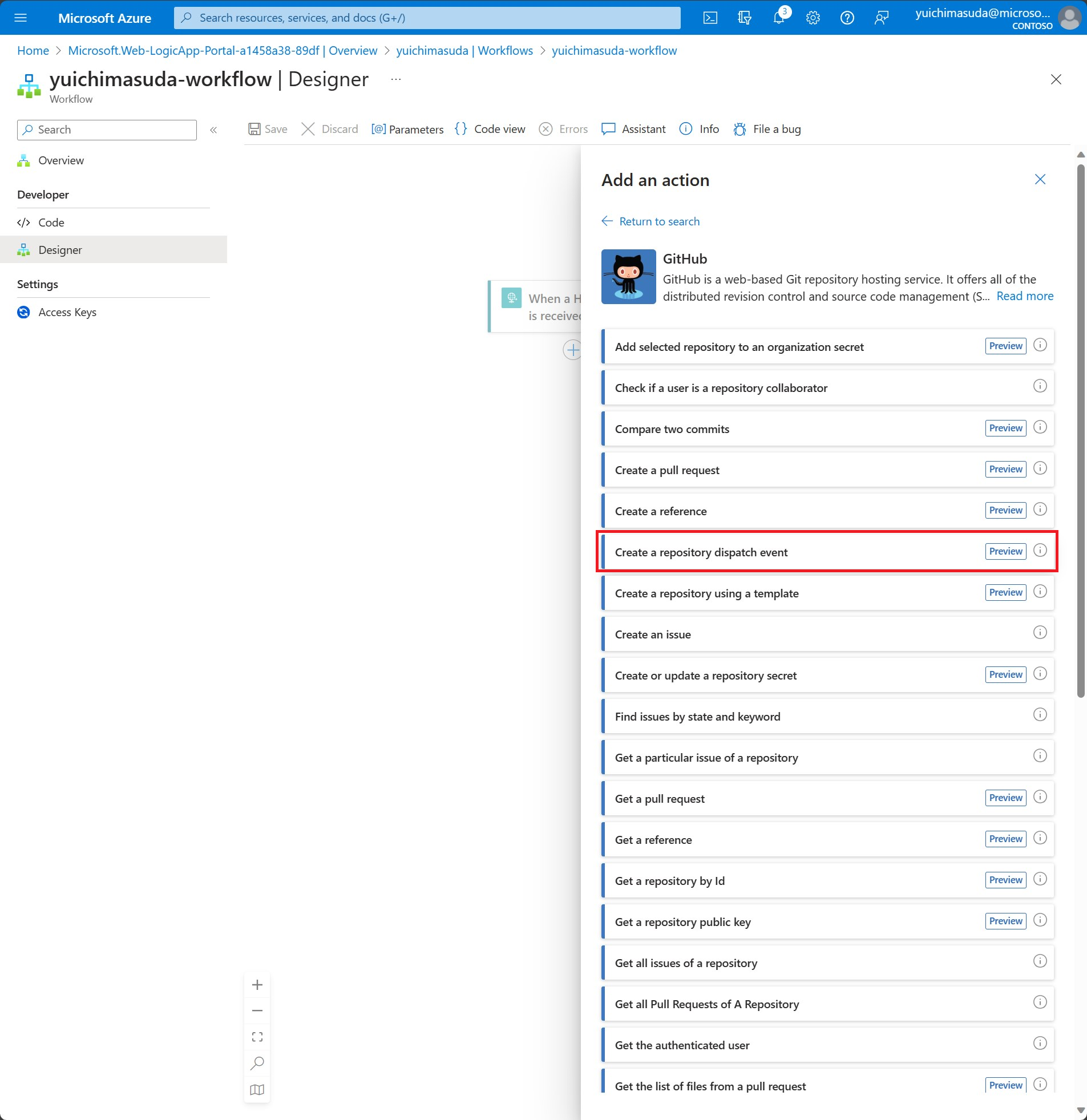Select Create a reference action

[827, 511]
